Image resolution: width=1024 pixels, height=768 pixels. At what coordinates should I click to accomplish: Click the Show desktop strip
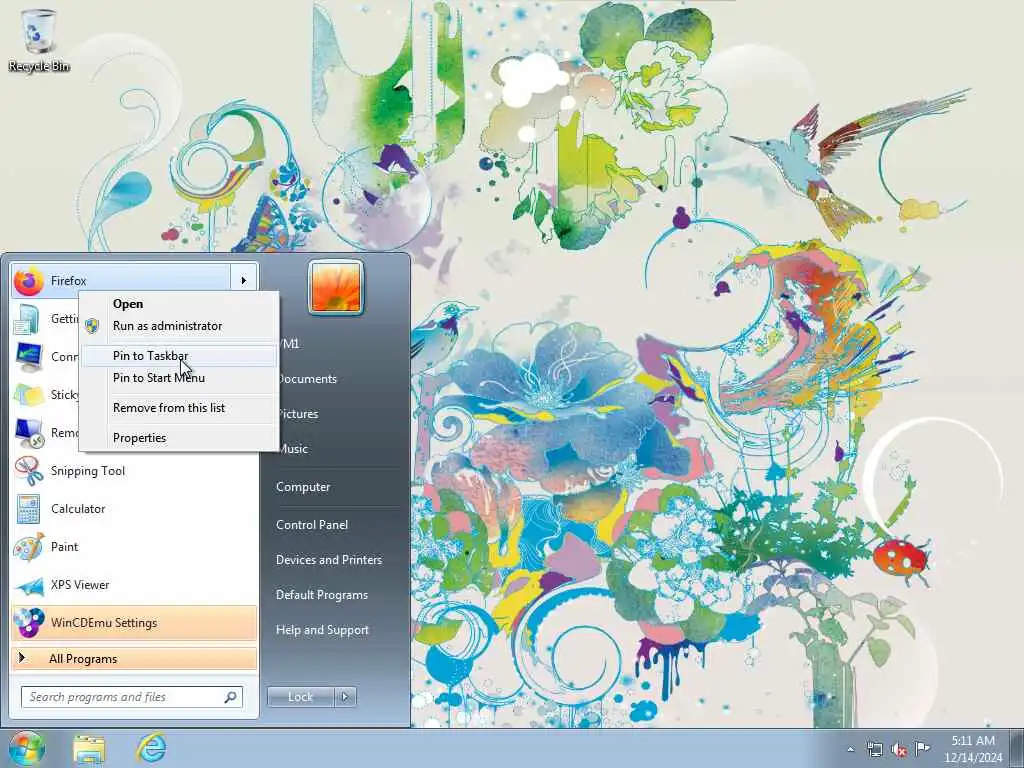[1017, 749]
